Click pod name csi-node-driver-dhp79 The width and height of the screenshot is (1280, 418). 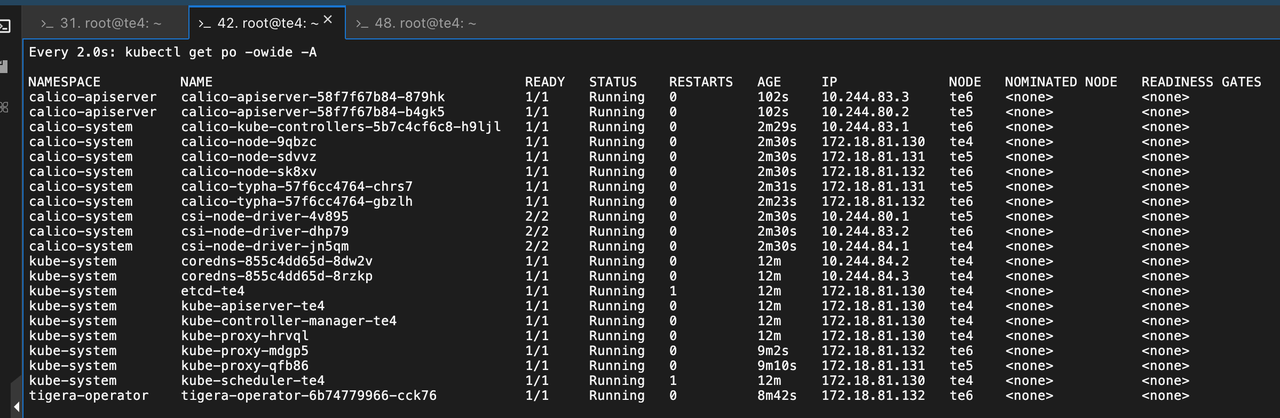pos(265,232)
